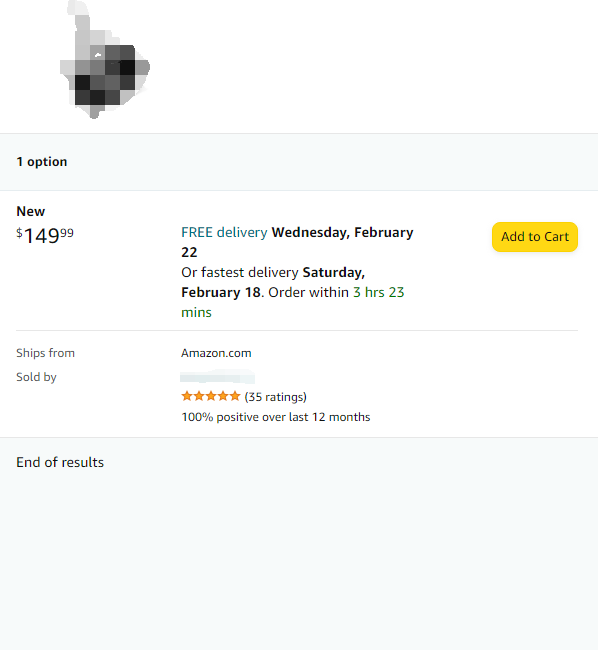Select the "Order within" text
Screen dimensions: 598x650
pyautogui.click(x=308, y=292)
